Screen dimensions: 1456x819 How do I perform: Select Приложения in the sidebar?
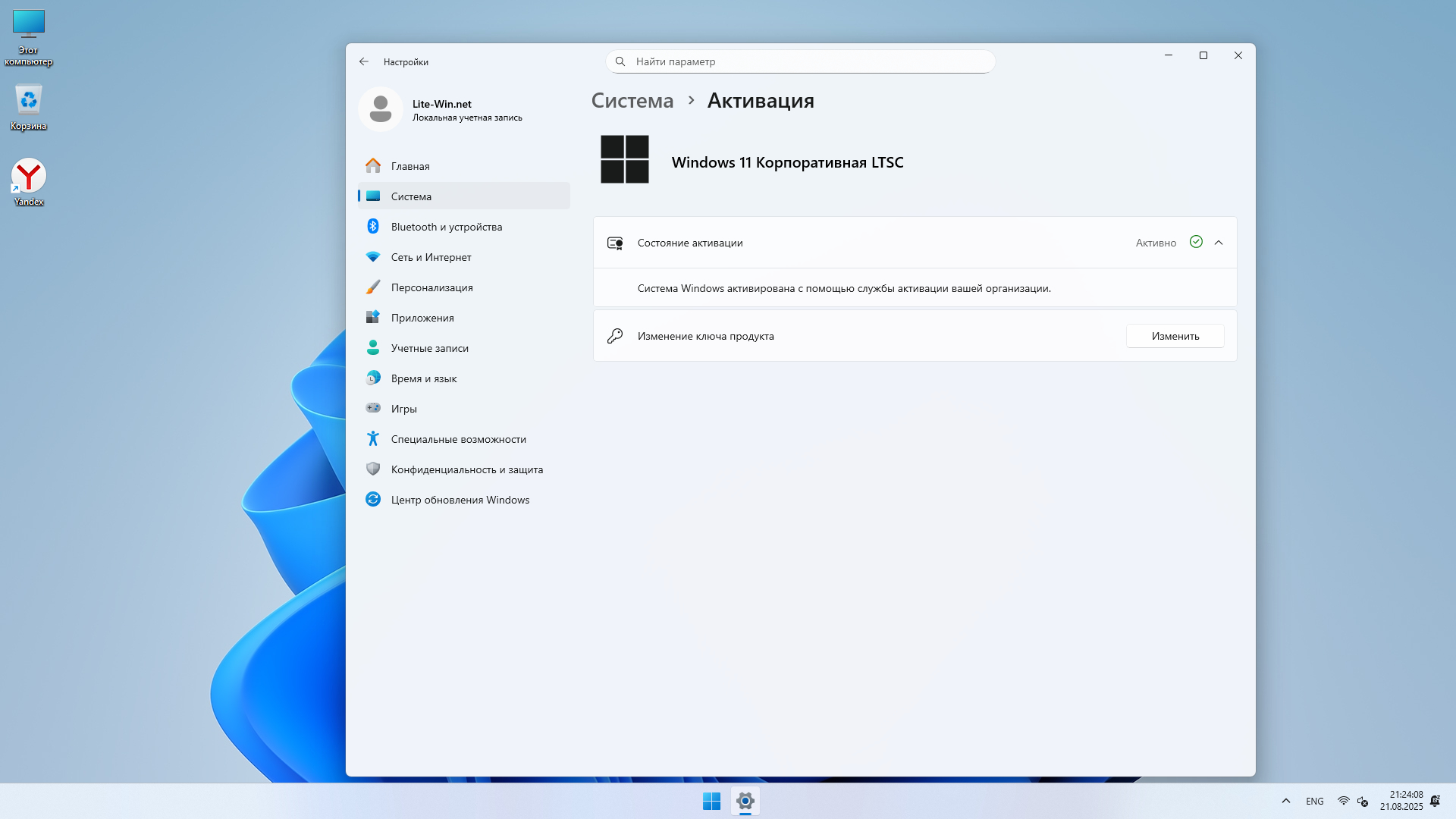coord(422,318)
